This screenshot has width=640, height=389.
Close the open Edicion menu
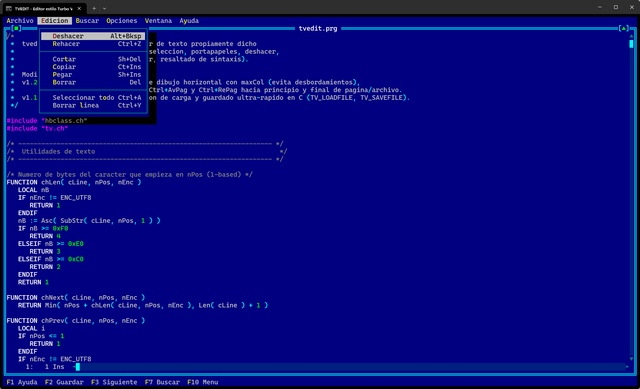[54, 21]
